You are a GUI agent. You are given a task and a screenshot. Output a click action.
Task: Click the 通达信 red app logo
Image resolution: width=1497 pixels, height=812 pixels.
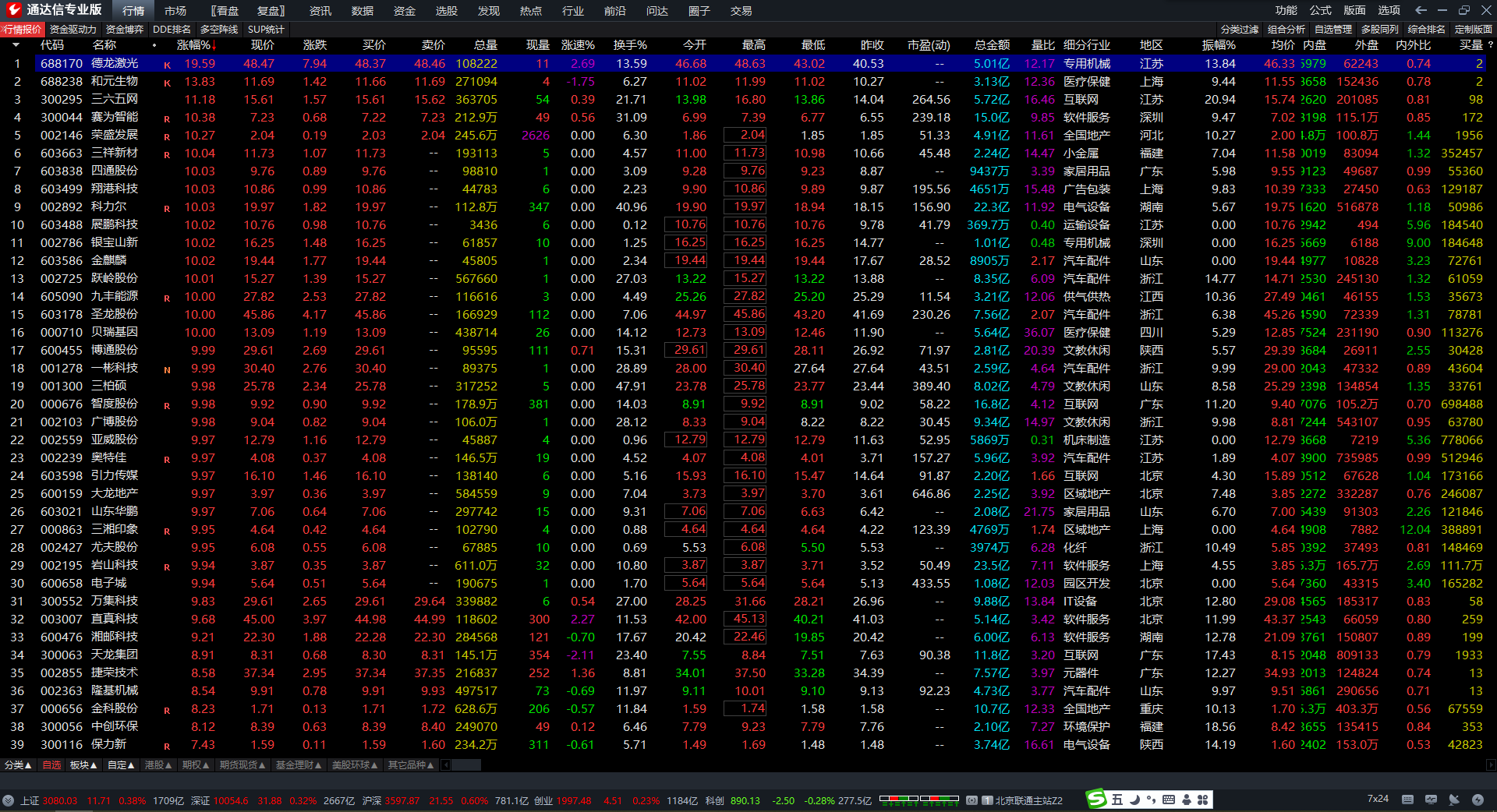coord(13,10)
